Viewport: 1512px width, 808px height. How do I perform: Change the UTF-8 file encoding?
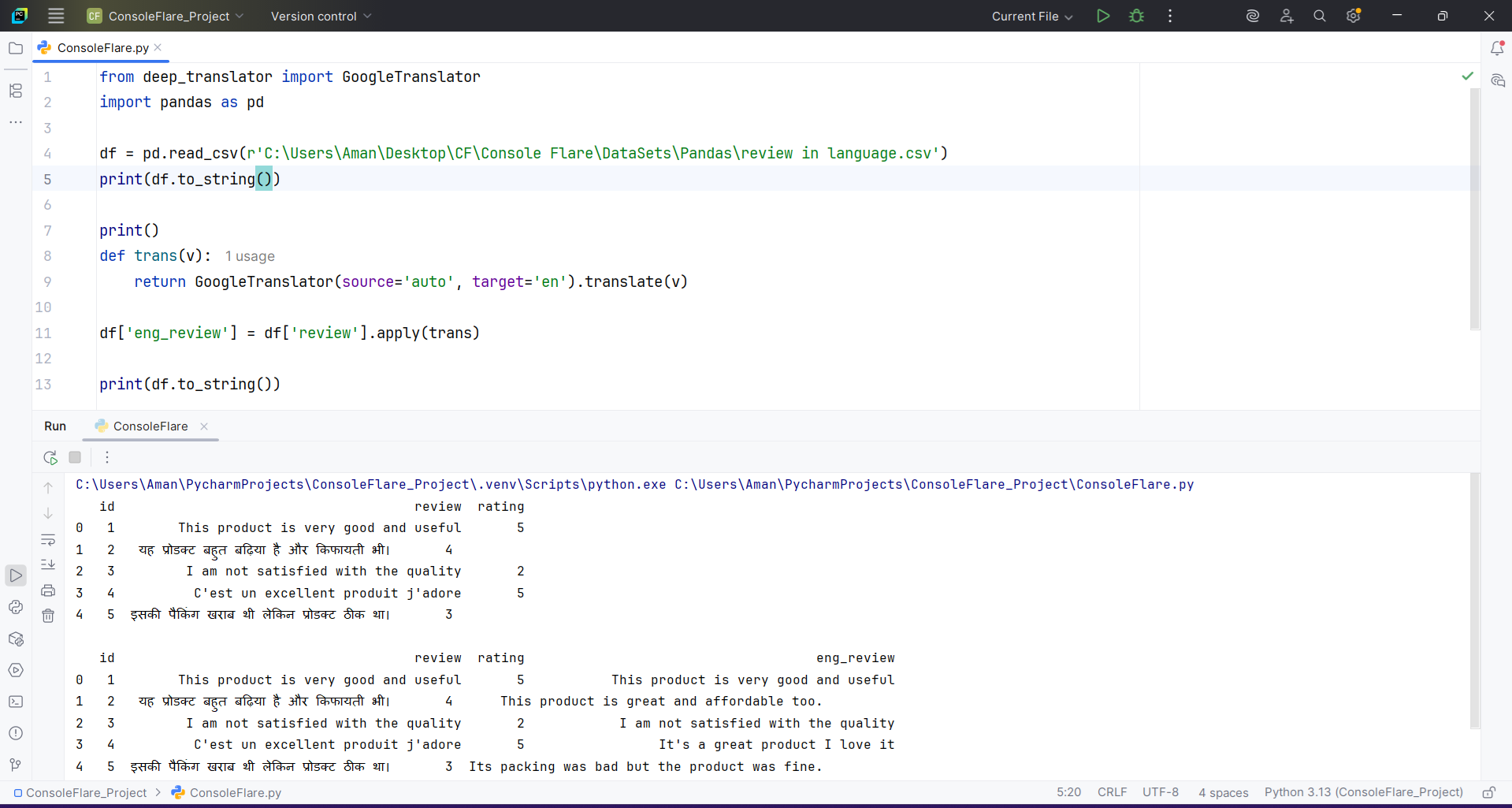point(1160,792)
